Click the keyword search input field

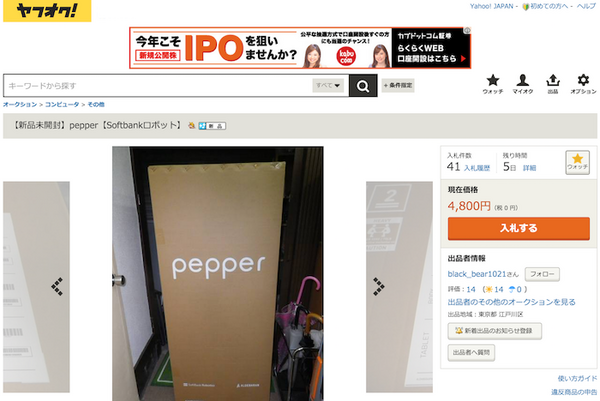[x=159, y=86]
